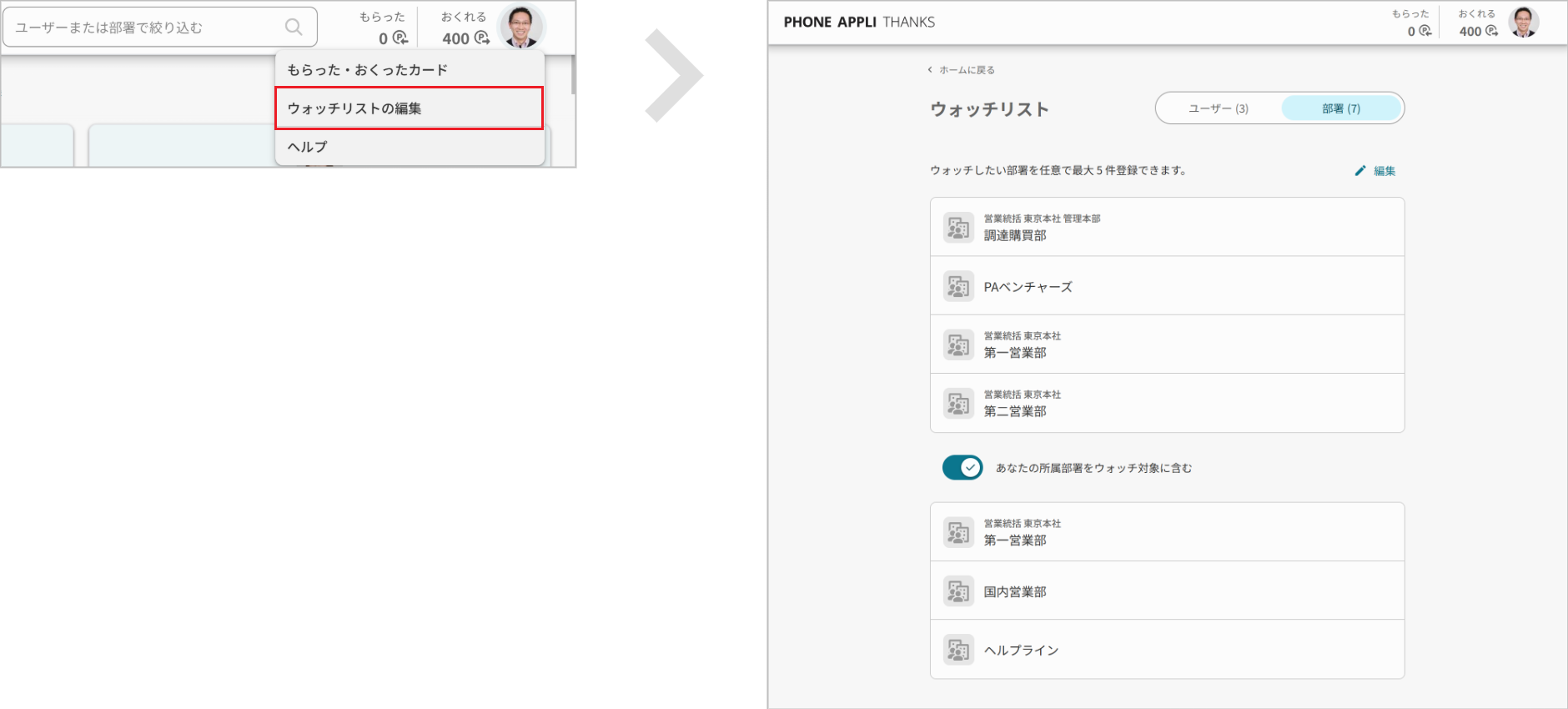The image size is (1568, 709).
Task: Click the 'ウォッチリスト' page heading
Action: [990, 109]
